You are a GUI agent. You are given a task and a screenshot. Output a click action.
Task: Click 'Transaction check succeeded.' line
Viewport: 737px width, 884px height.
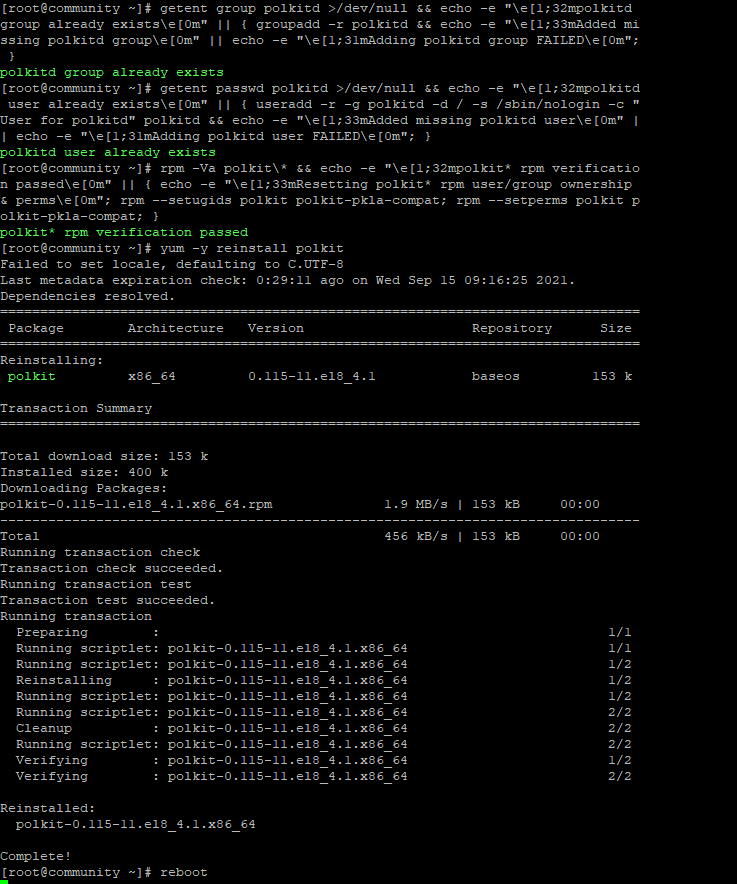112,568
